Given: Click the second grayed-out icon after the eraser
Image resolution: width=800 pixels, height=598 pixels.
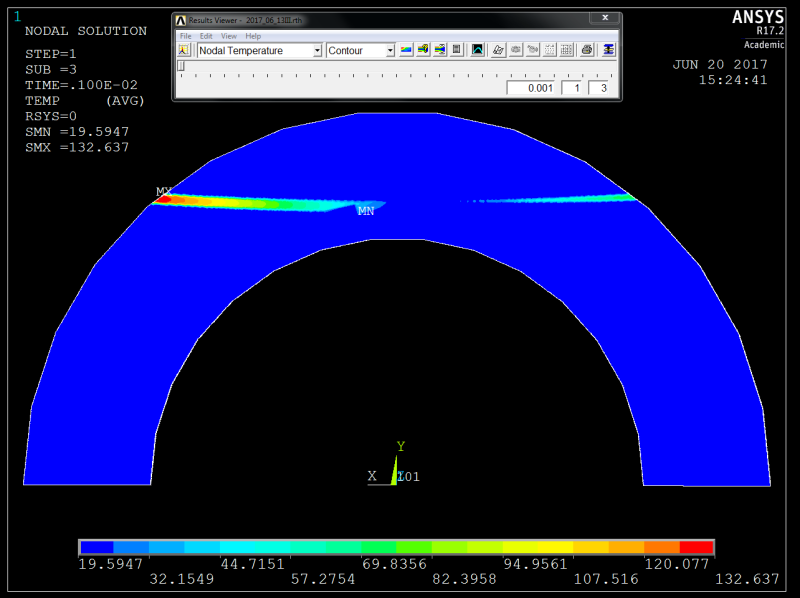Looking at the screenshot, I should point(533,50).
